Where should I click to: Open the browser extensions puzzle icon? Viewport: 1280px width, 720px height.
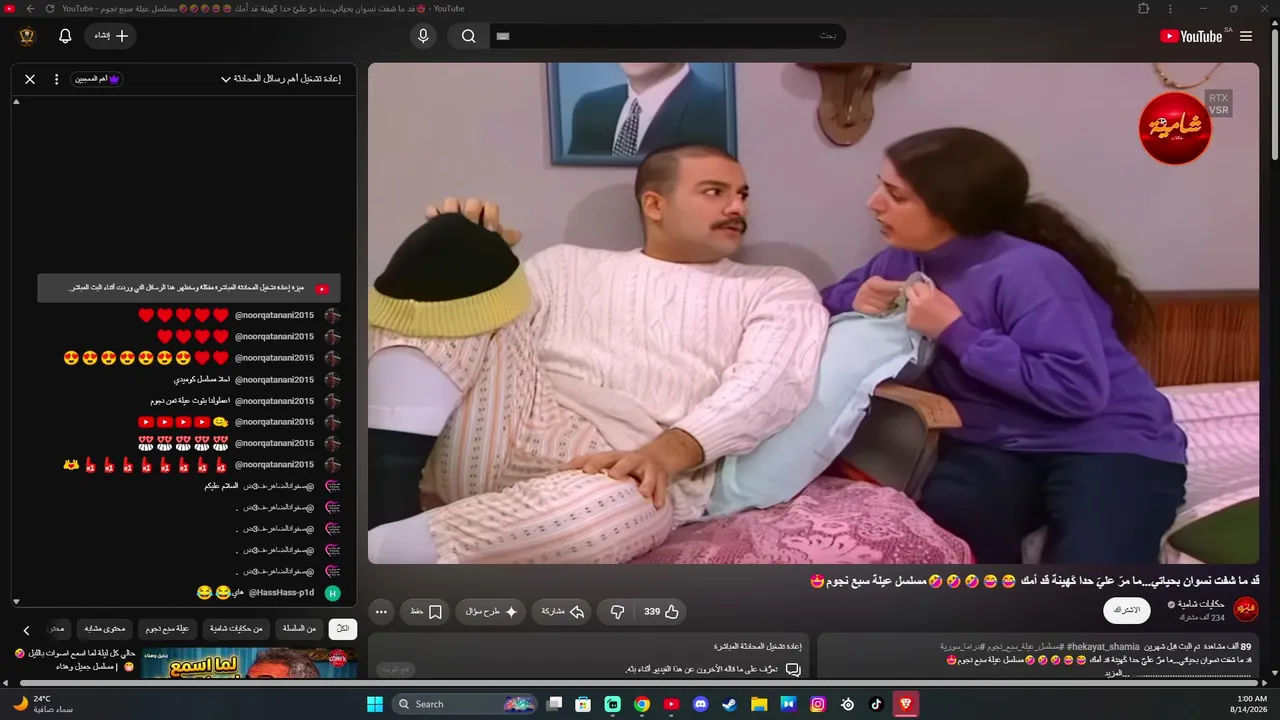(1143, 9)
